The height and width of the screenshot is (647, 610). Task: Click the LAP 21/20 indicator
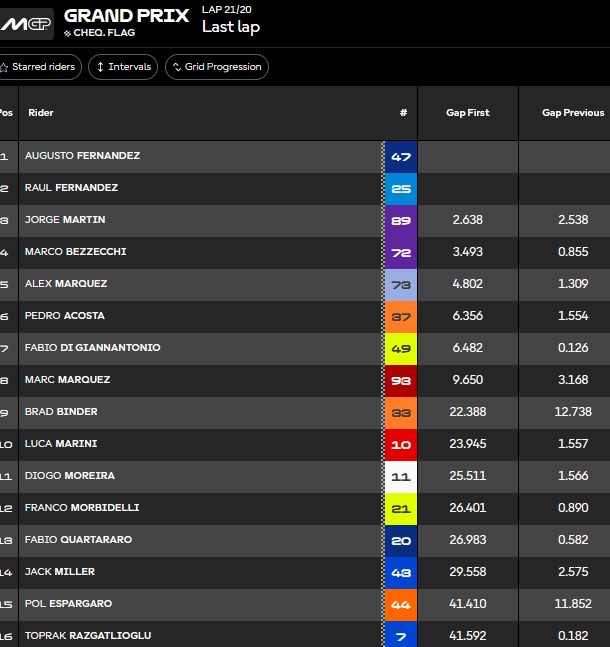pyautogui.click(x=226, y=9)
